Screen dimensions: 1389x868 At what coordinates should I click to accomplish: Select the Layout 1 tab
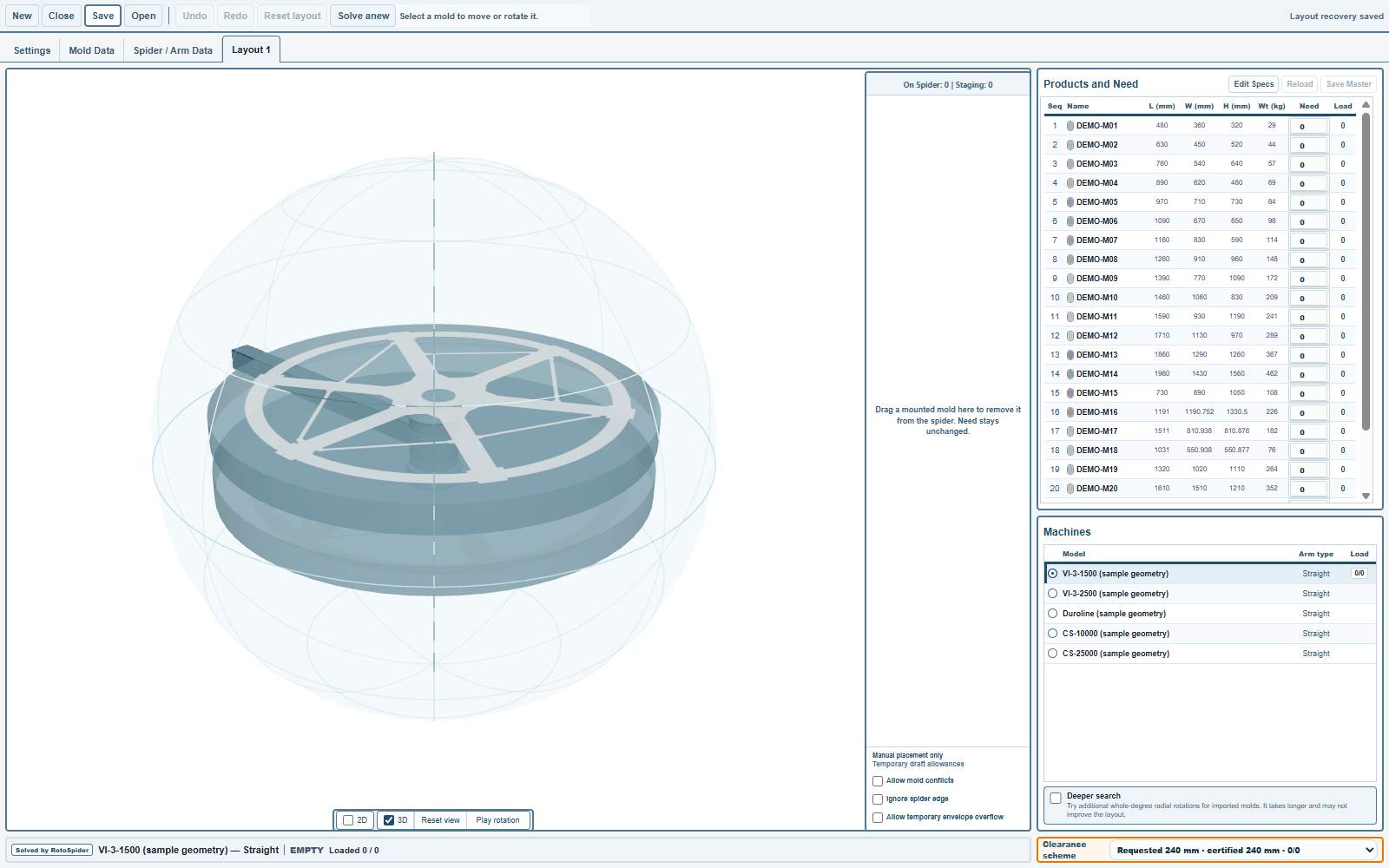251,49
